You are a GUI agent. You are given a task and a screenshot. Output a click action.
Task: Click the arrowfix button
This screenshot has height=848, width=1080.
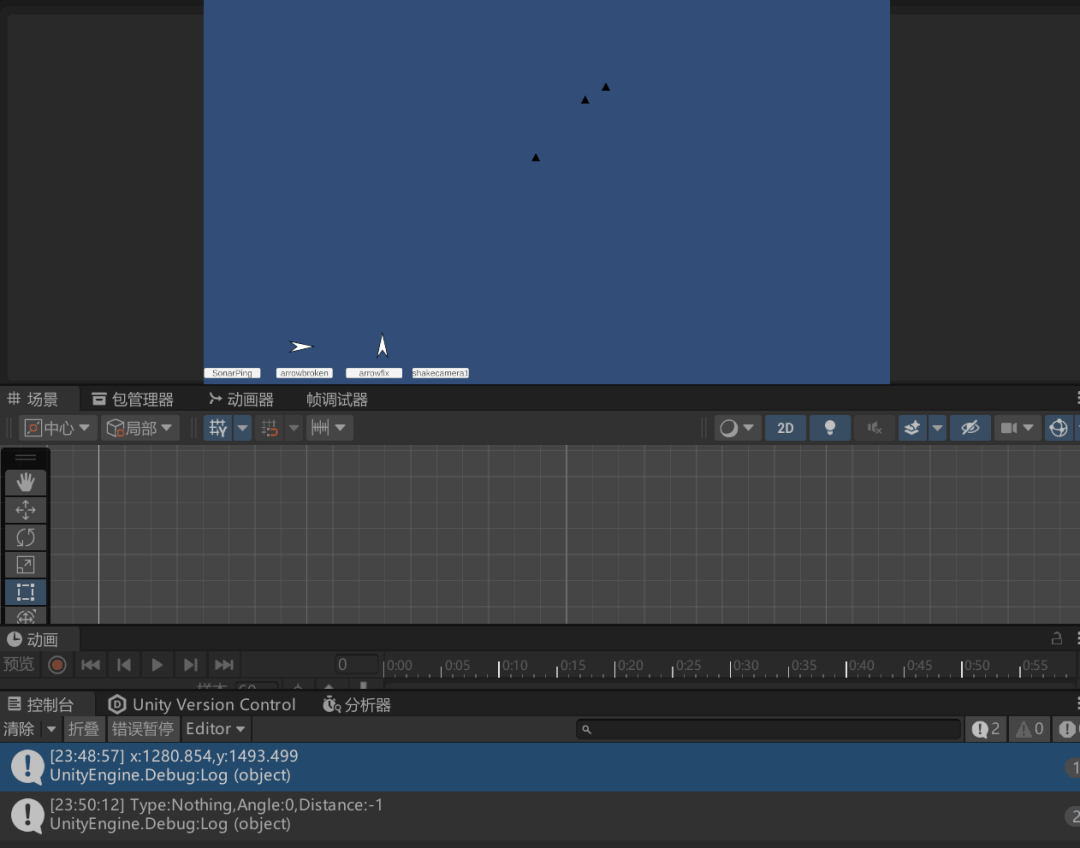click(x=374, y=373)
